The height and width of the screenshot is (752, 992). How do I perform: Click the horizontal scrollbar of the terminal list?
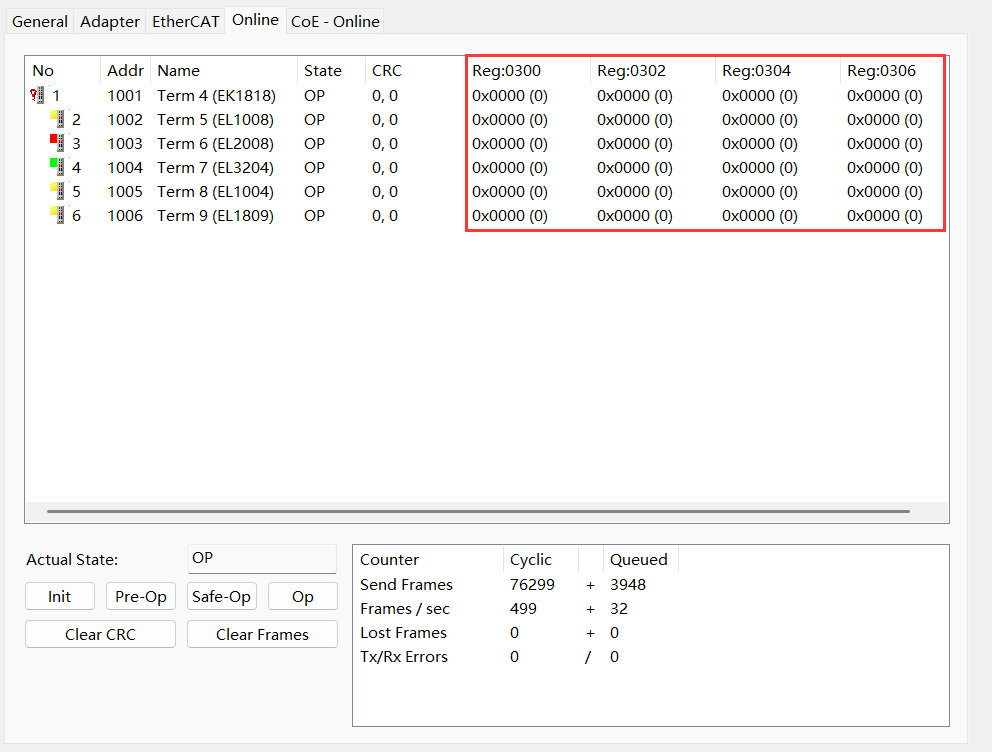pyautogui.click(x=478, y=511)
